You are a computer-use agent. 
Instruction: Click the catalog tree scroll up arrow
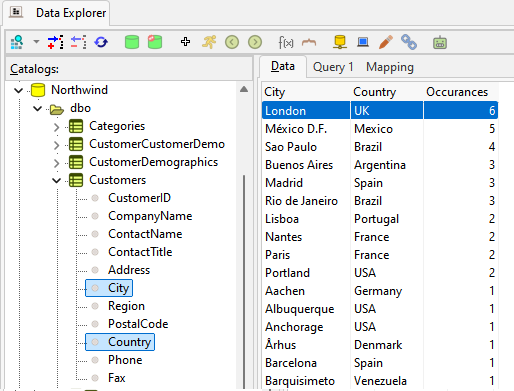click(244, 89)
